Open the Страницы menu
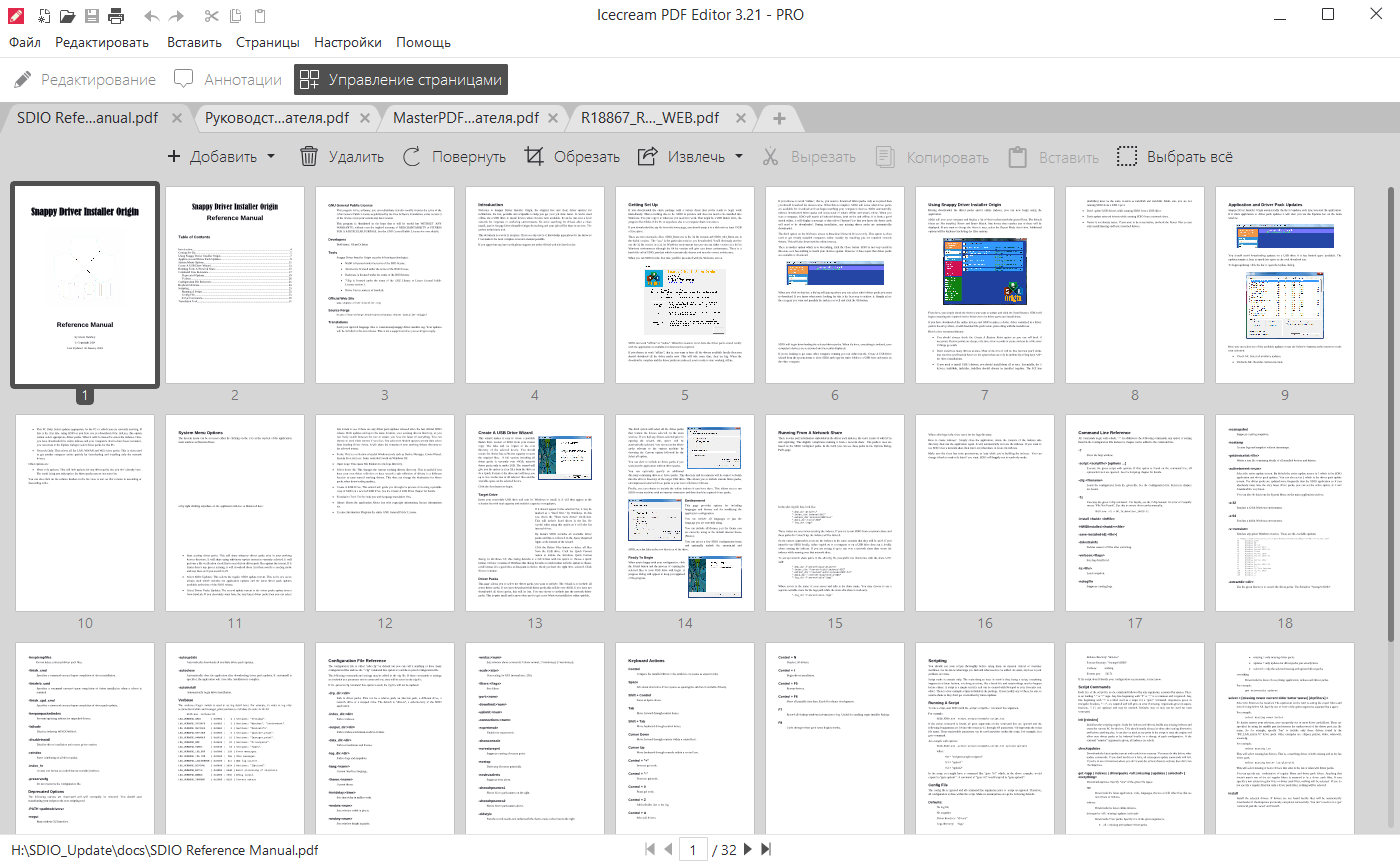Screen dimensions: 1400x864 click(267, 42)
